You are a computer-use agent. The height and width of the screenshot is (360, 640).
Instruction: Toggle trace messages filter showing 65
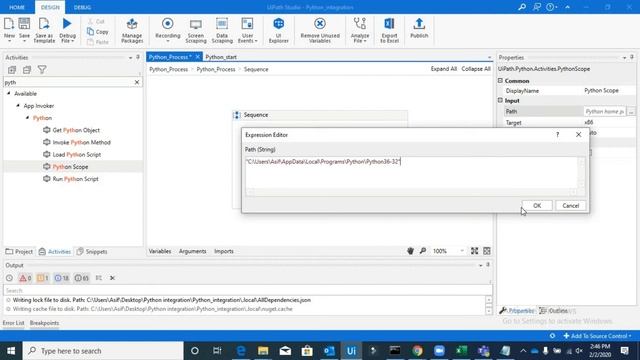tap(82, 278)
